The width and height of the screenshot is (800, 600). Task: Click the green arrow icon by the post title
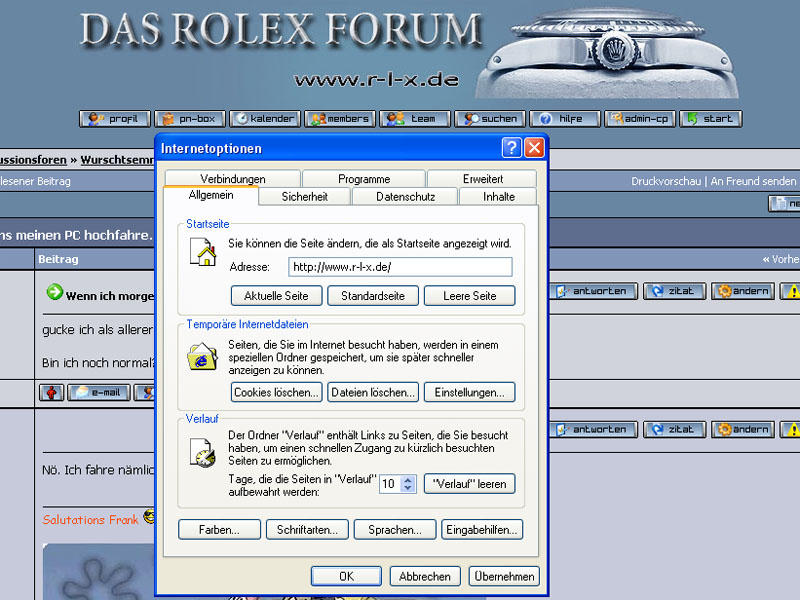pyautogui.click(x=55, y=292)
